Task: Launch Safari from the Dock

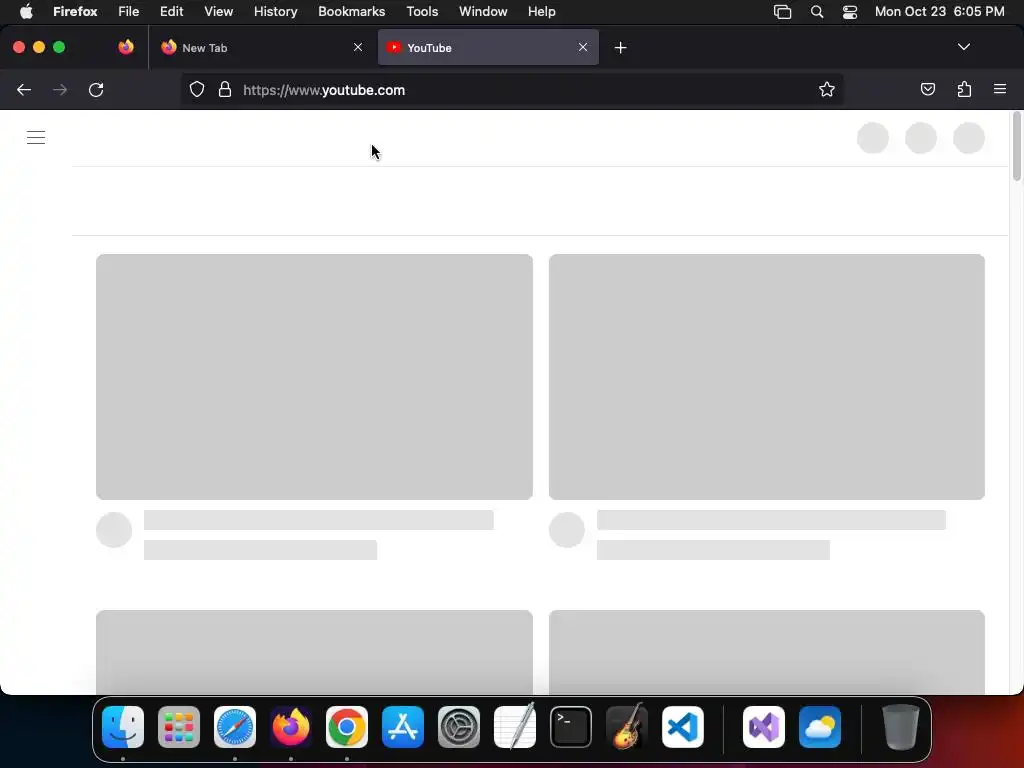Action: pyautogui.click(x=235, y=727)
